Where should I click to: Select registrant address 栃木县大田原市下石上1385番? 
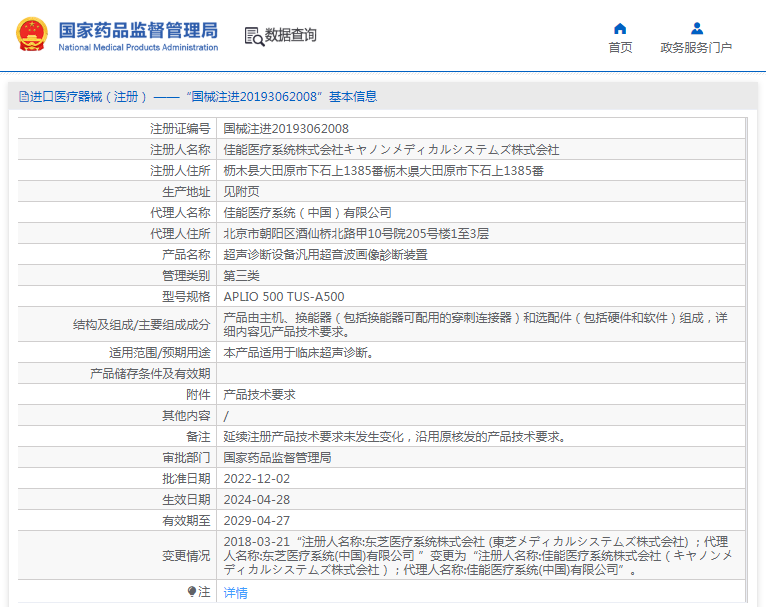click(x=383, y=170)
